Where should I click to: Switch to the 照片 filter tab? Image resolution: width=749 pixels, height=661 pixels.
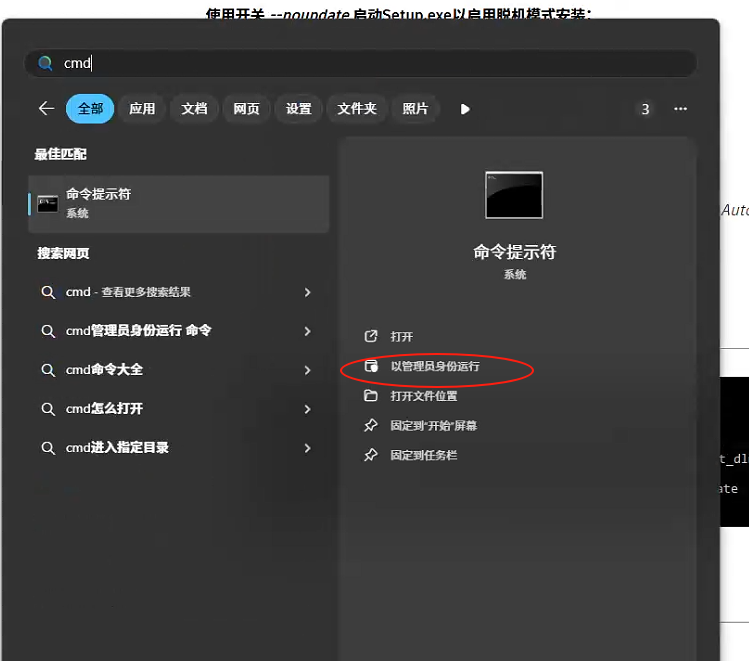(x=415, y=109)
